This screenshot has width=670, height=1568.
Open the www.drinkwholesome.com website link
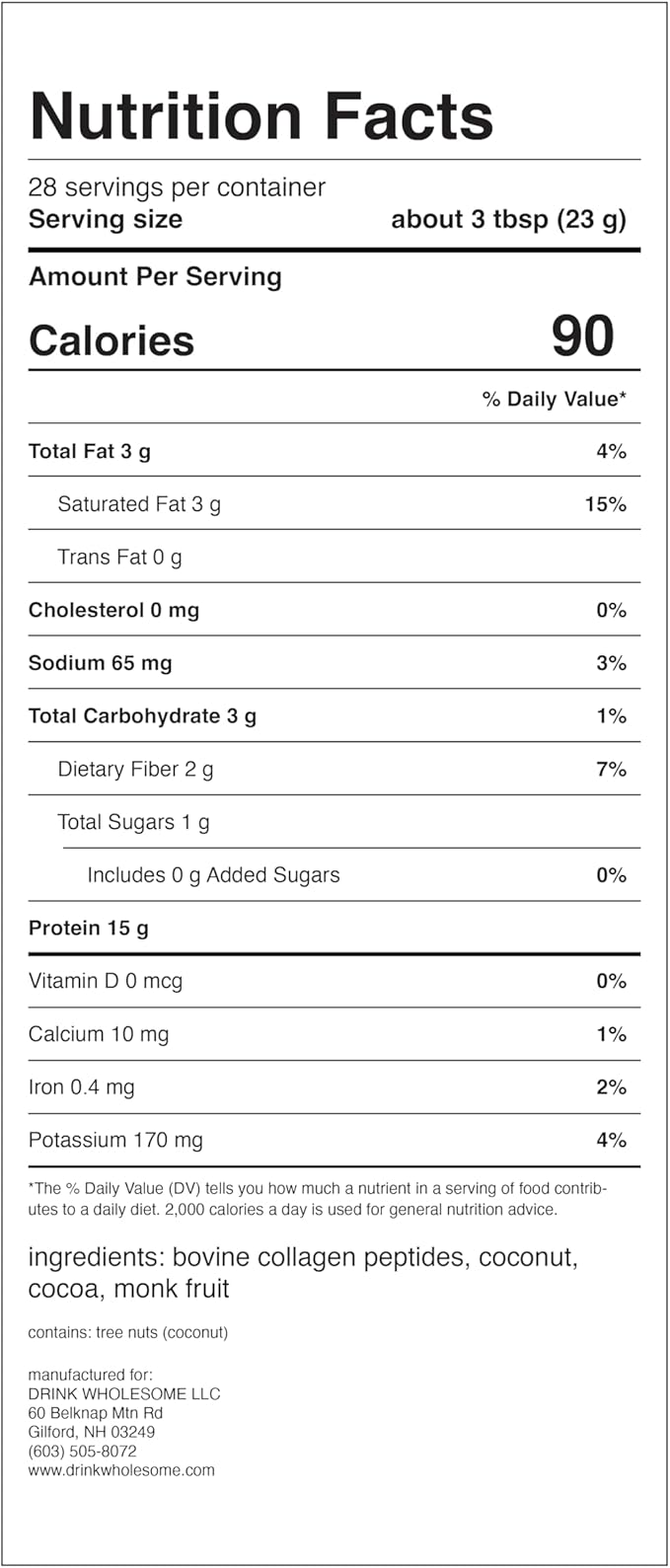coord(121,1470)
